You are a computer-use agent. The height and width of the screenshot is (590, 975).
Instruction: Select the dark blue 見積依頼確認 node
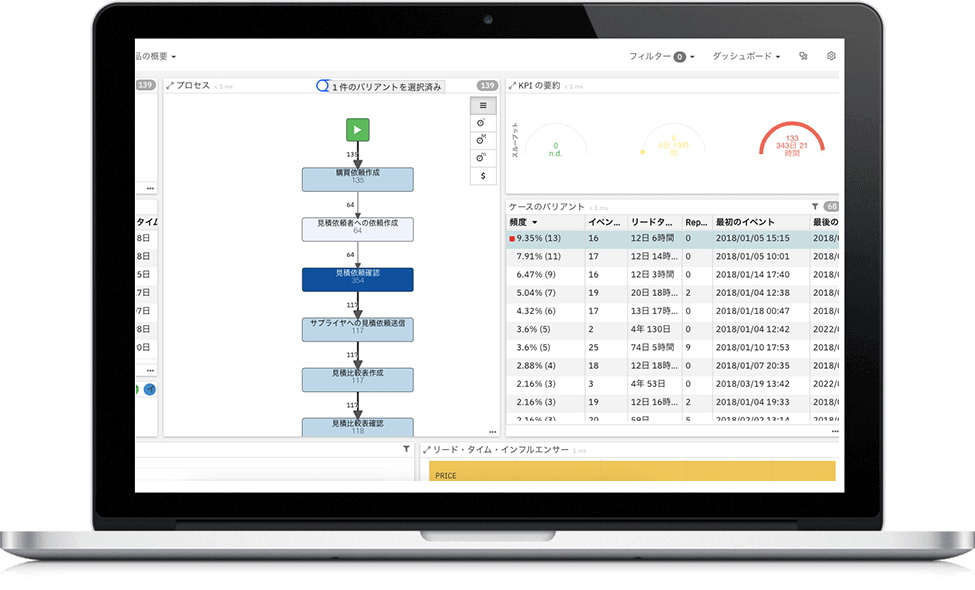pos(358,280)
